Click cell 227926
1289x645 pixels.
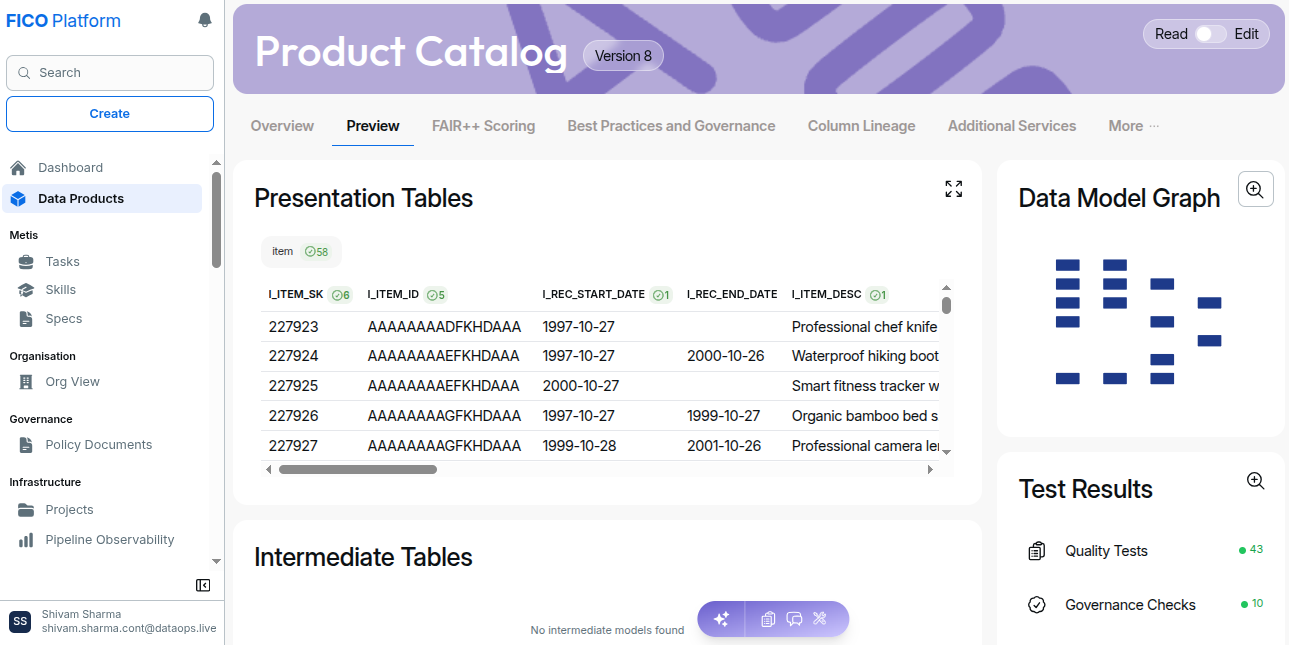(294, 416)
